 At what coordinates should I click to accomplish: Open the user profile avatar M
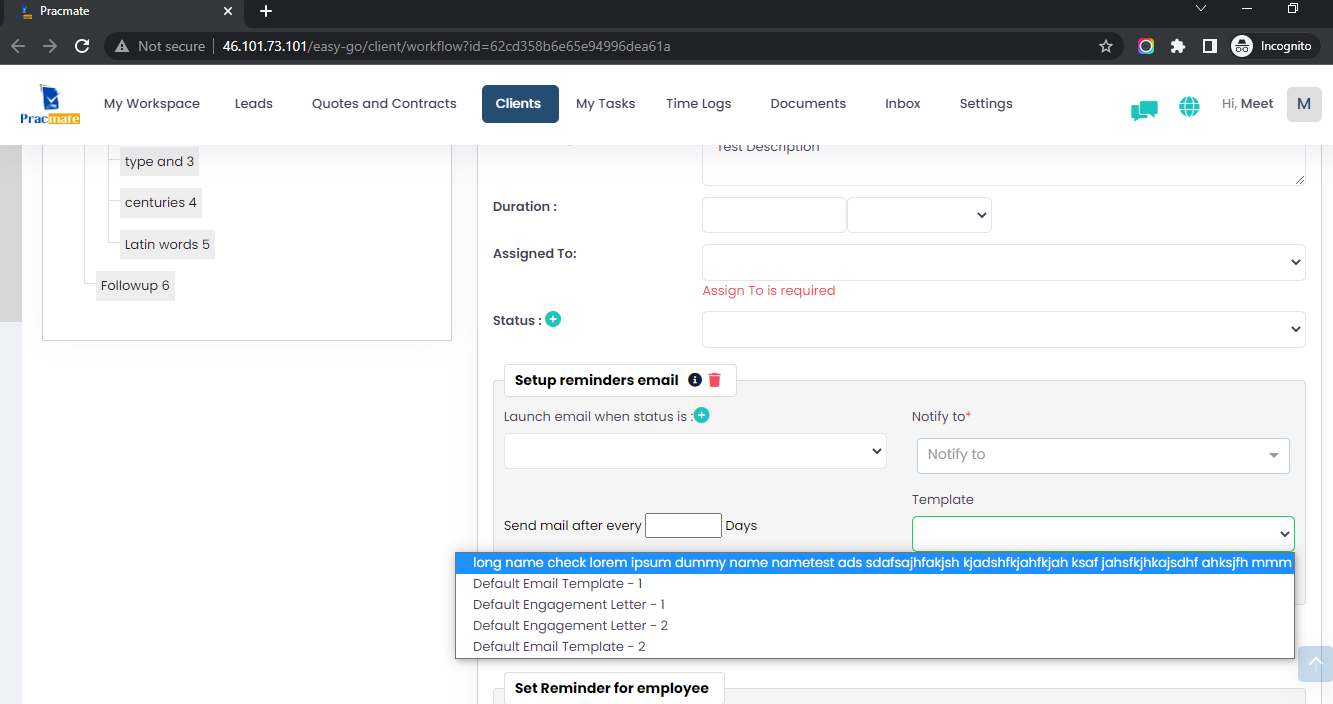[x=1303, y=104]
